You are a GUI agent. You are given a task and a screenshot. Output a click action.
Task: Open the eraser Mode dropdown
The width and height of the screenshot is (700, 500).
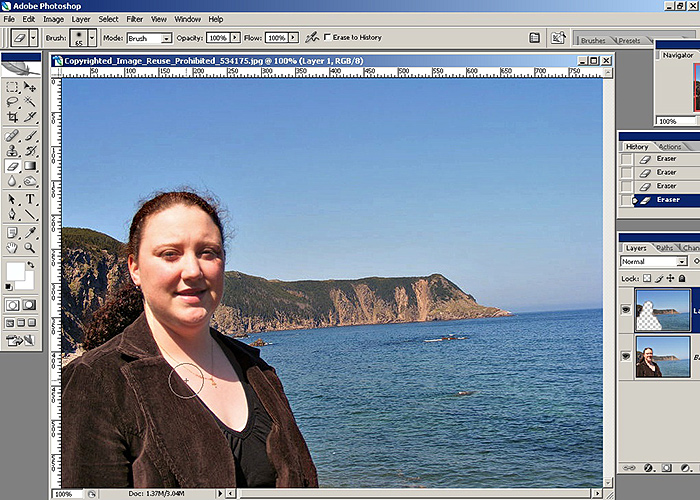[x=166, y=38]
